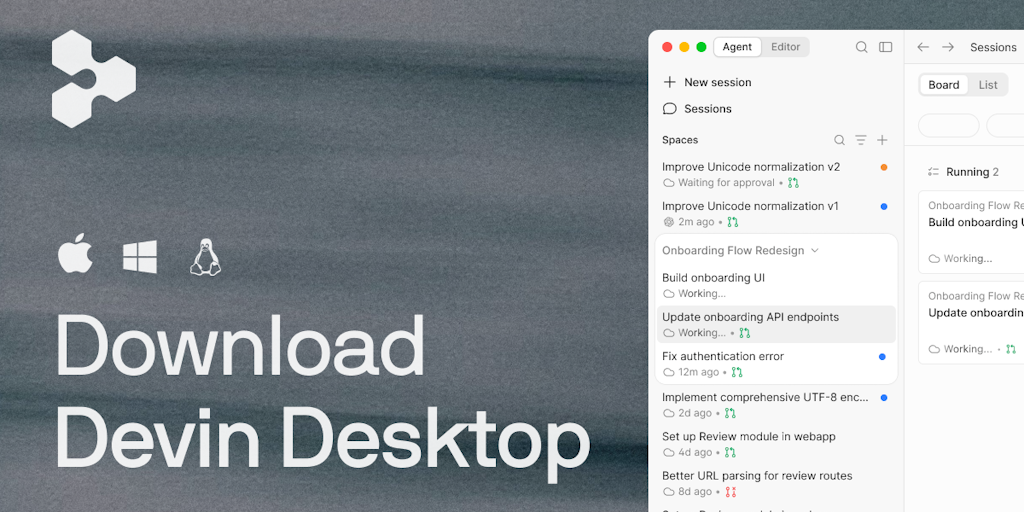Viewport: 1024px width, 512px height.
Task: Click pull request icon under Unicode normalization v1
Action: (x=733, y=222)
